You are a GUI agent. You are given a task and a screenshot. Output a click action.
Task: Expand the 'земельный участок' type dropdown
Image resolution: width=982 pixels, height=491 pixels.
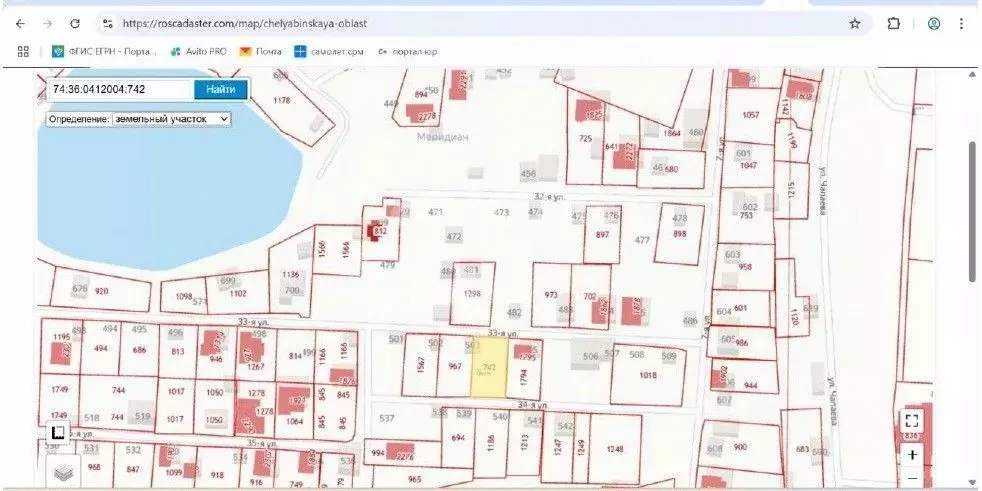pyautogui.click(x=139, y=118)
